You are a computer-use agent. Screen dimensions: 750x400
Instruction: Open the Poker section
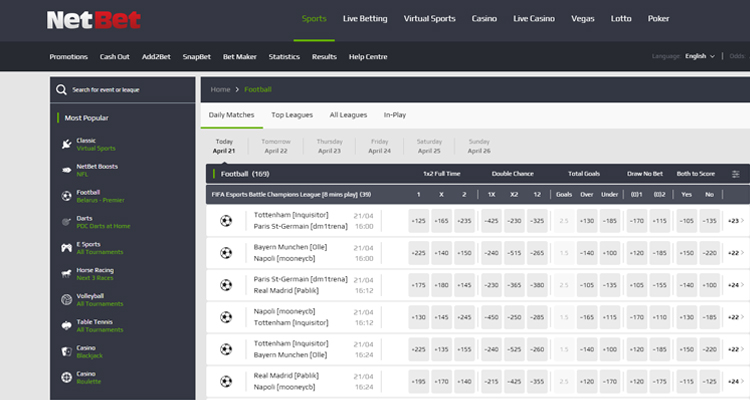click(658, 19)
